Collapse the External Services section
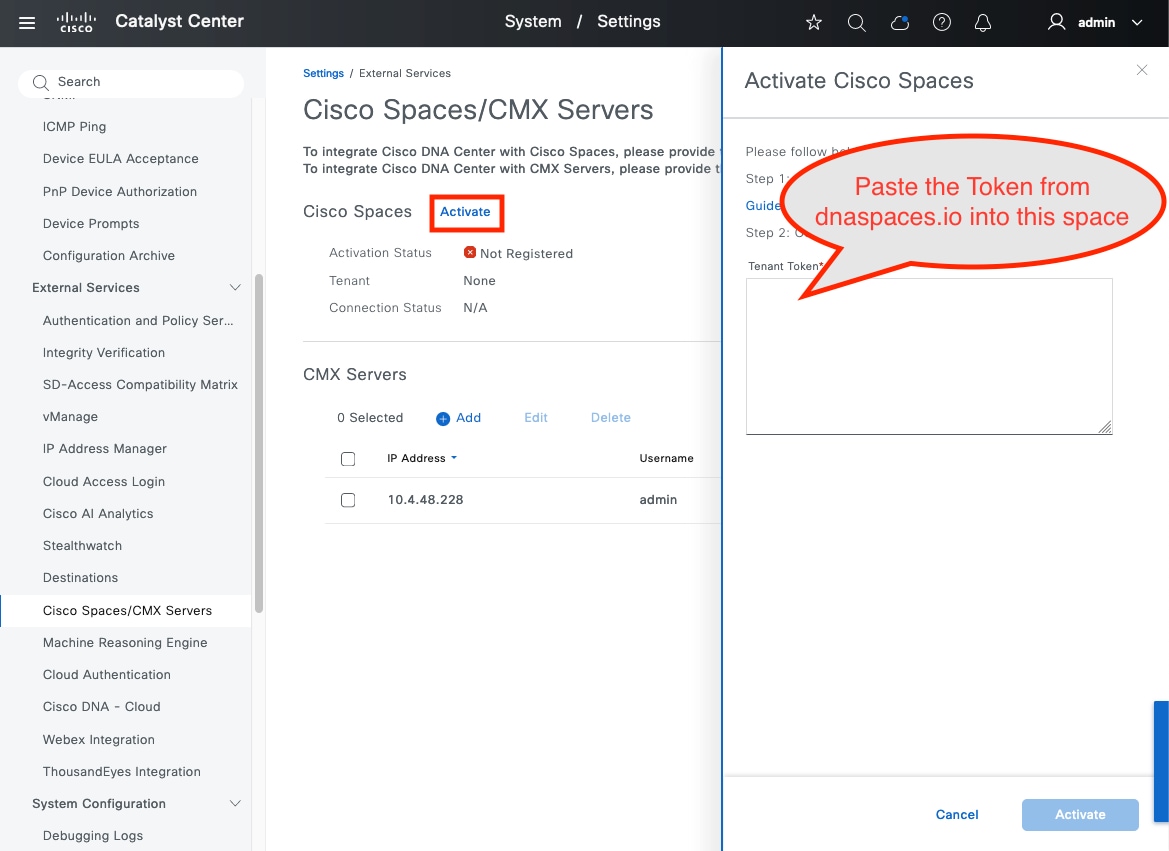This screenshot has height=851, width=1169. [x=235, y=287]
